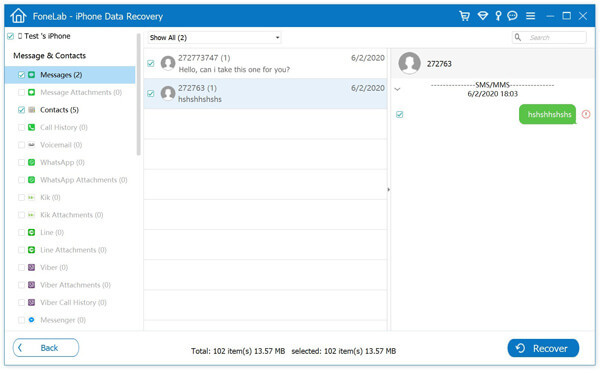Click the Line Attachments icon
This screenshot has height=370, width=600.
[x=31, y=250]
